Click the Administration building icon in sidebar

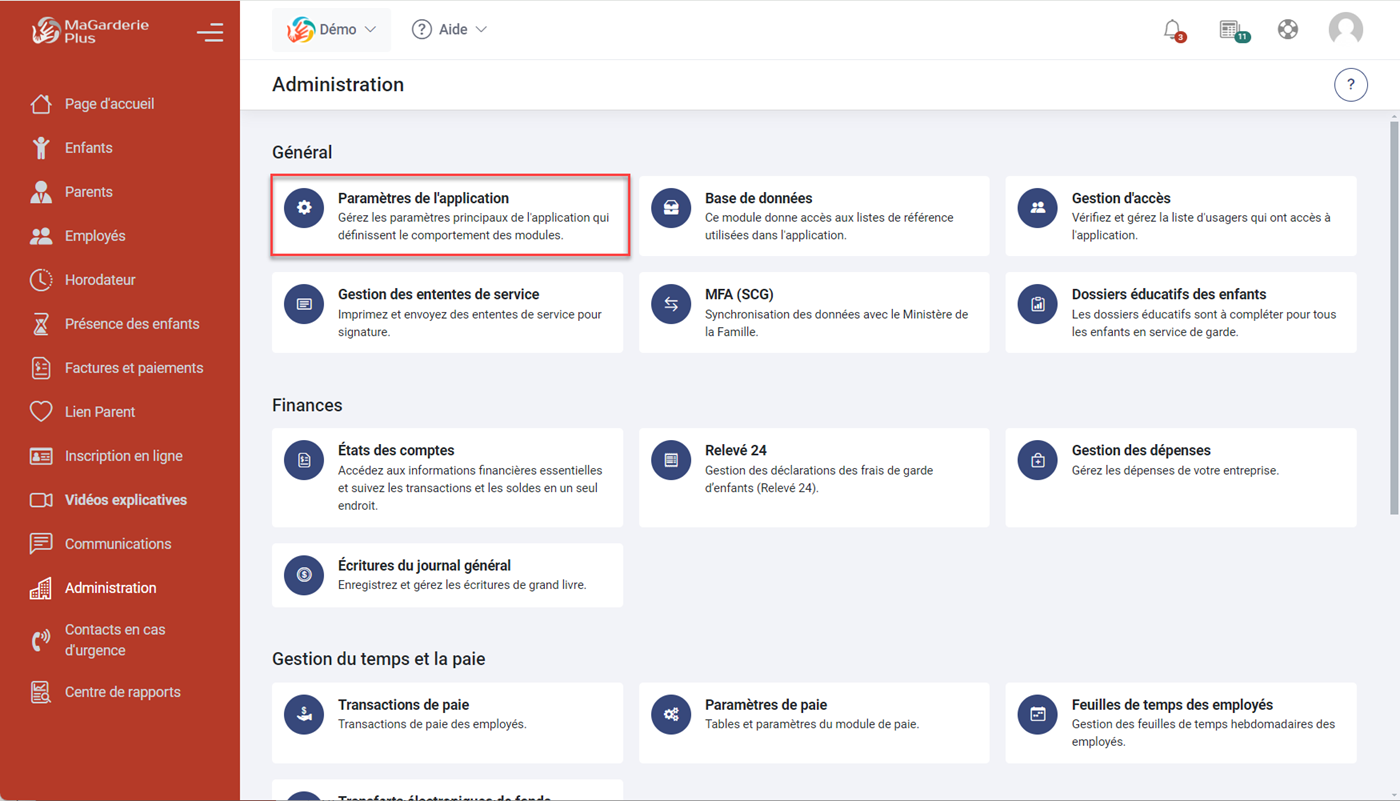(41, 588)
